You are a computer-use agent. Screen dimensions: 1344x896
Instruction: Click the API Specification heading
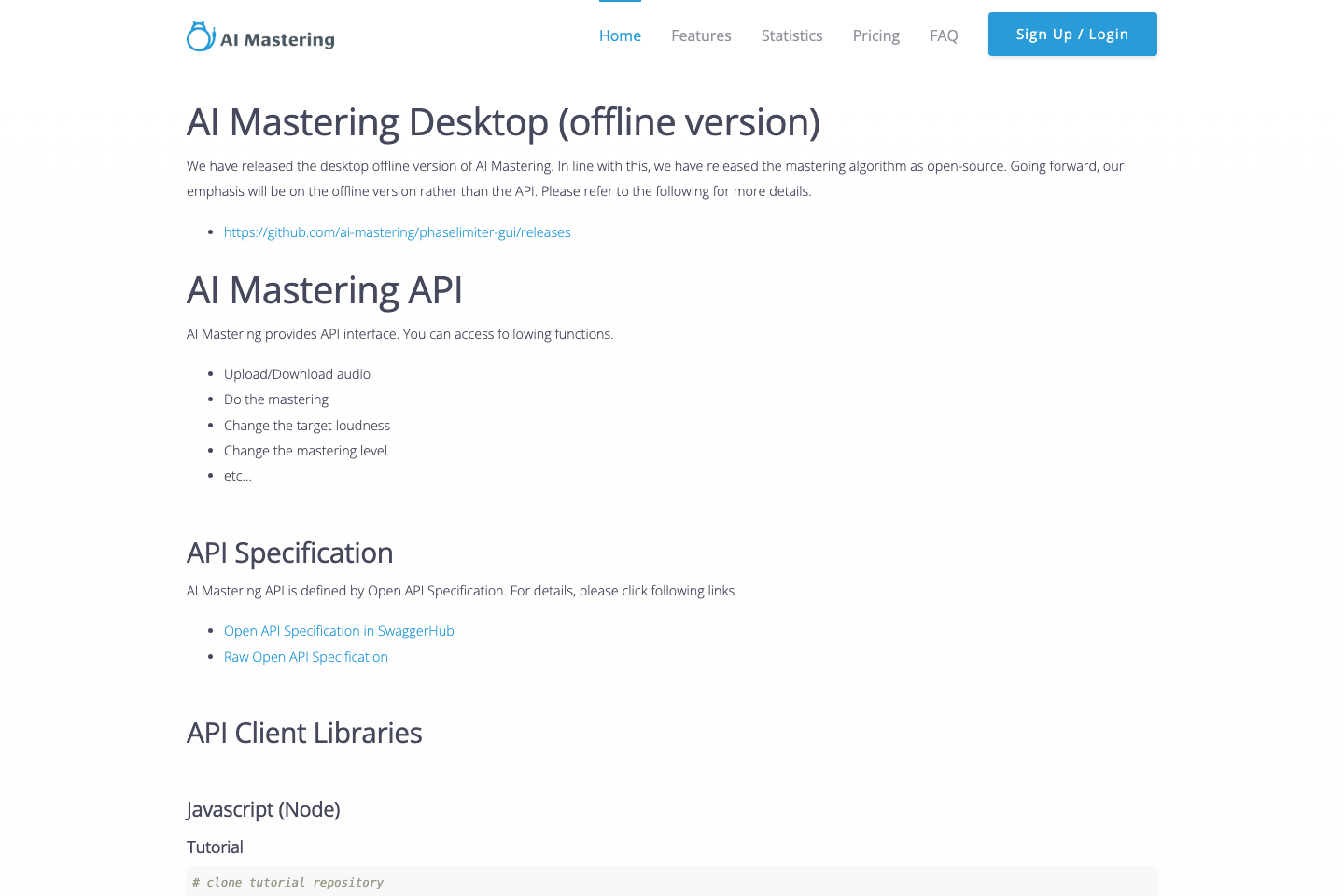click(x=289, y=553)
